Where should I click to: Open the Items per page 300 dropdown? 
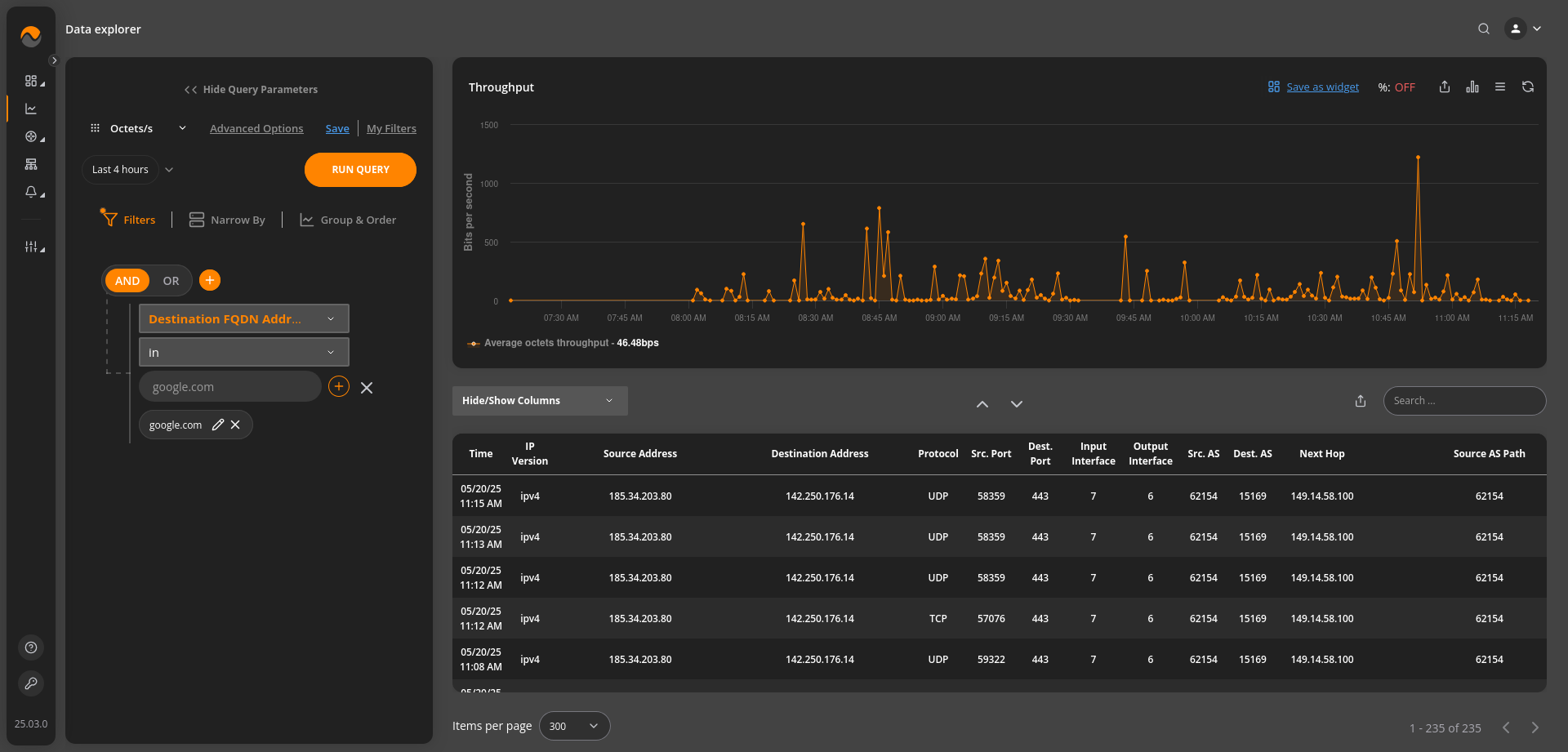tap(574, 726)
